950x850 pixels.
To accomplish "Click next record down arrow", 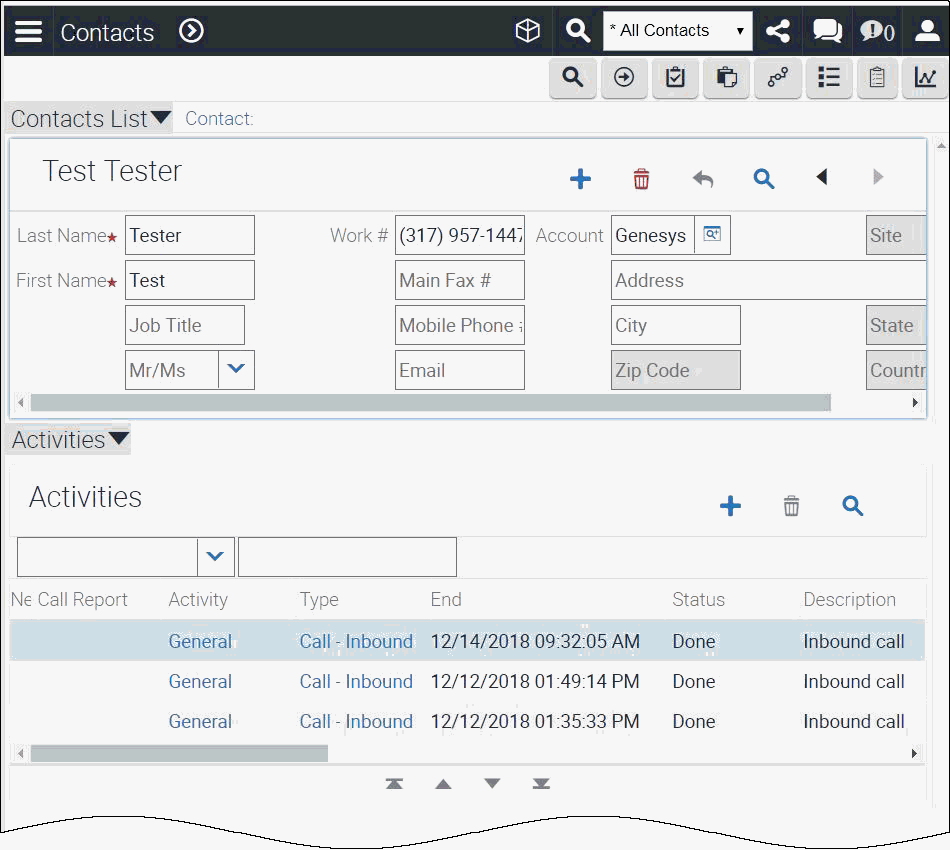I will pyautogui.click(x=493, y=783).
